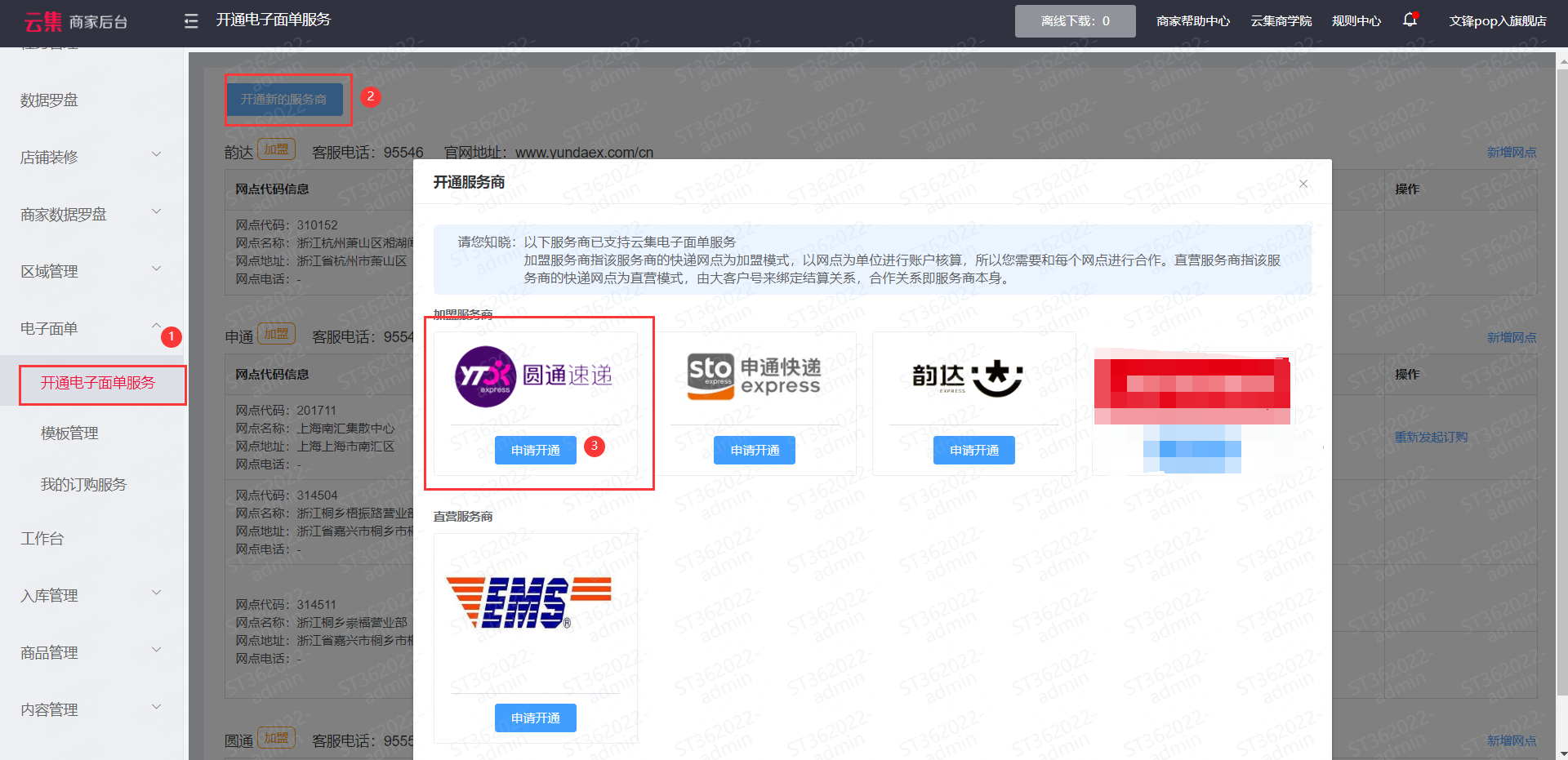
Task: Click 新增网点 for 圆通
Action: pyautogui.click(x=1512, y=740)
